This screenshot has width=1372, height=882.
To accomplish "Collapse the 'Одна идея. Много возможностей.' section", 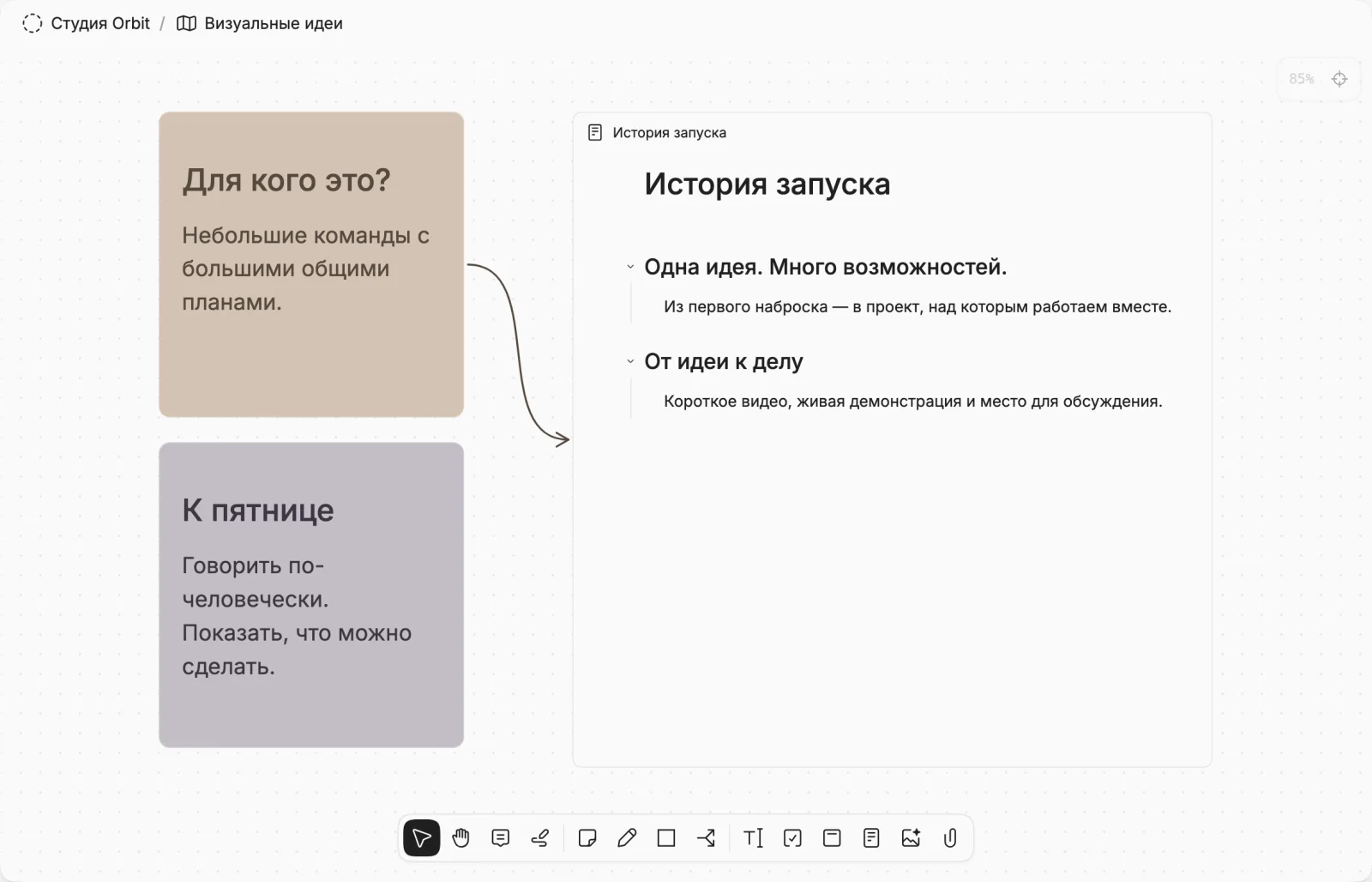I will tap(630, 267).
